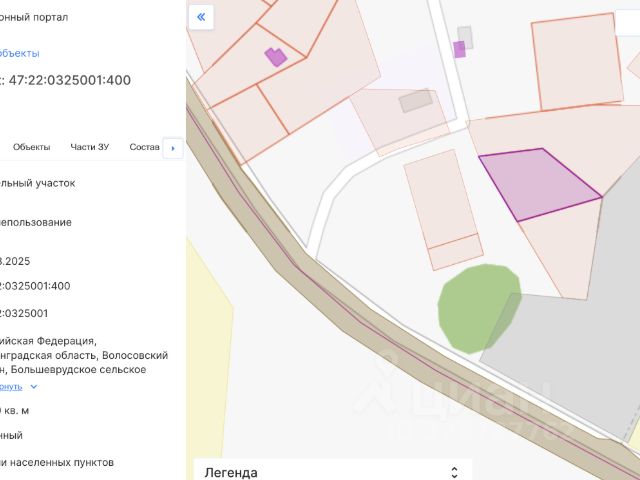Switch to the Объекты tab
Image resolution: width=640 pixels, height=480 pixels.
(x=31, y=147)
